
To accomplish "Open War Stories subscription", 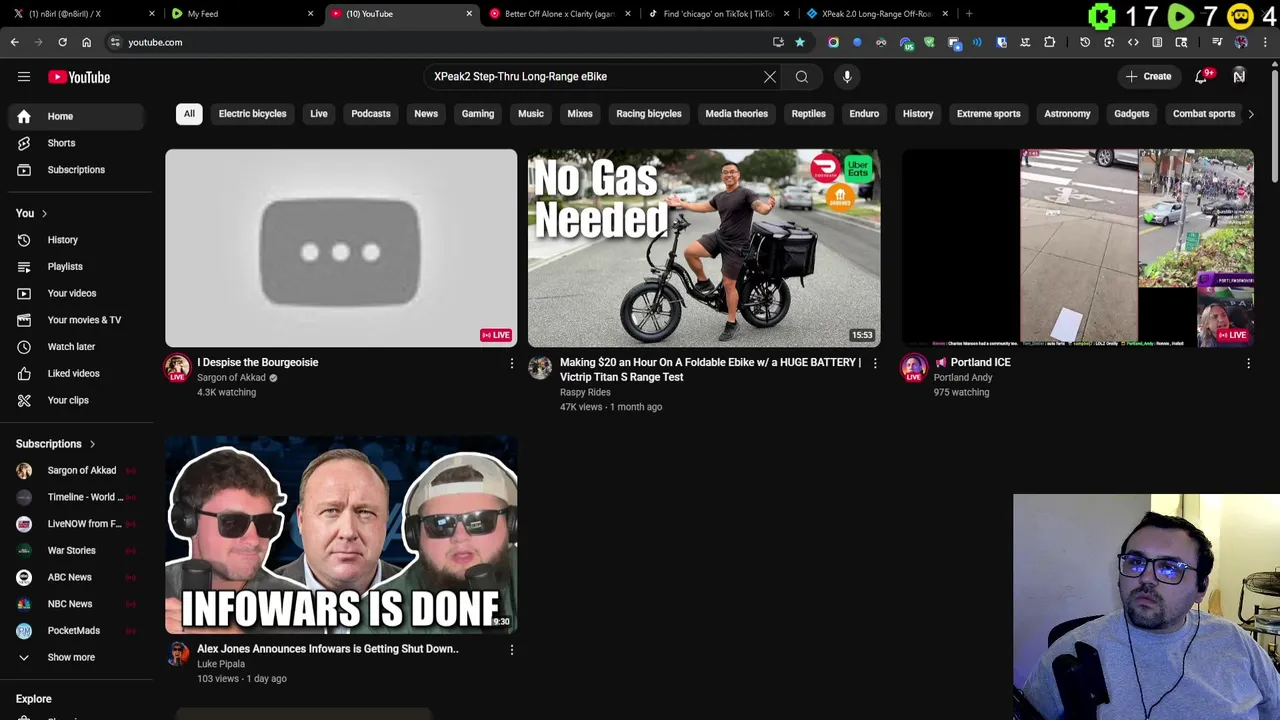I will click(x=78, y=550).
